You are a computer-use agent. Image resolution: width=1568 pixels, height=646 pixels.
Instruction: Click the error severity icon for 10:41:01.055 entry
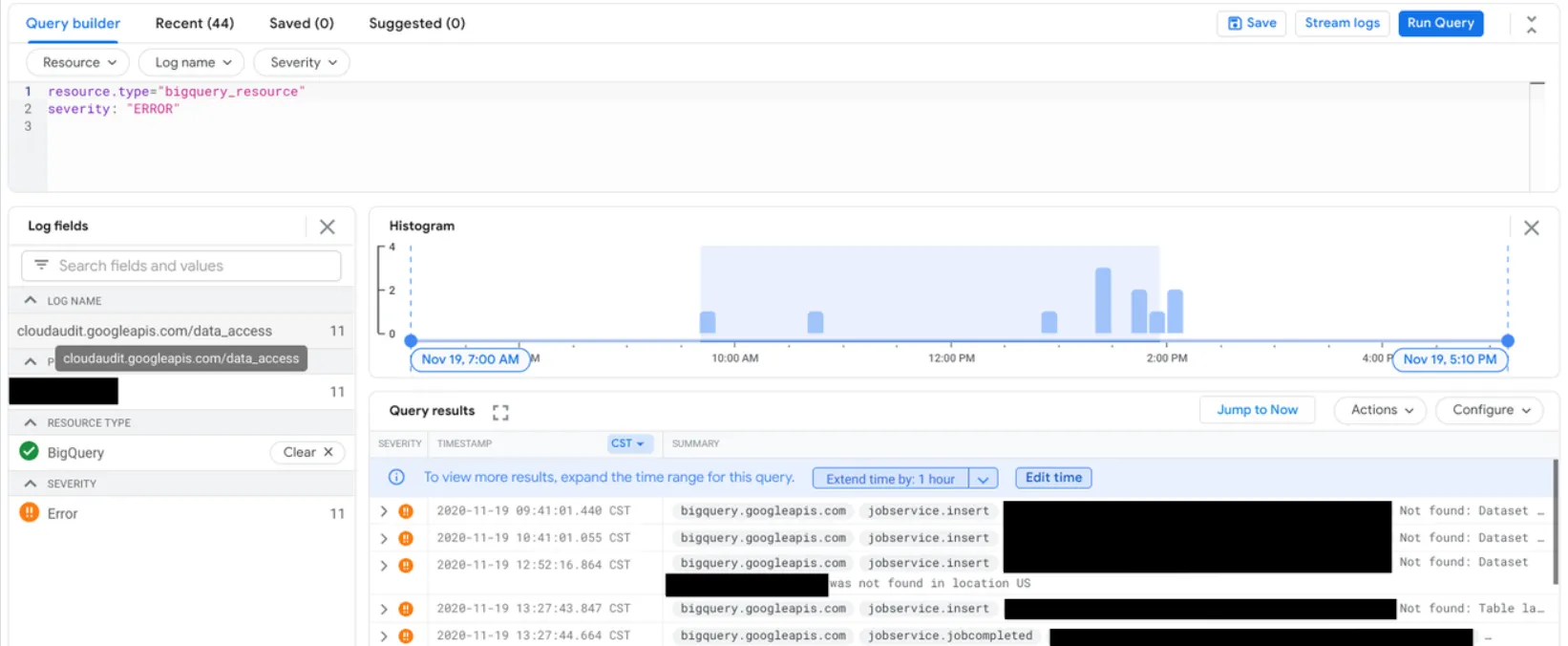pos(406,538)
